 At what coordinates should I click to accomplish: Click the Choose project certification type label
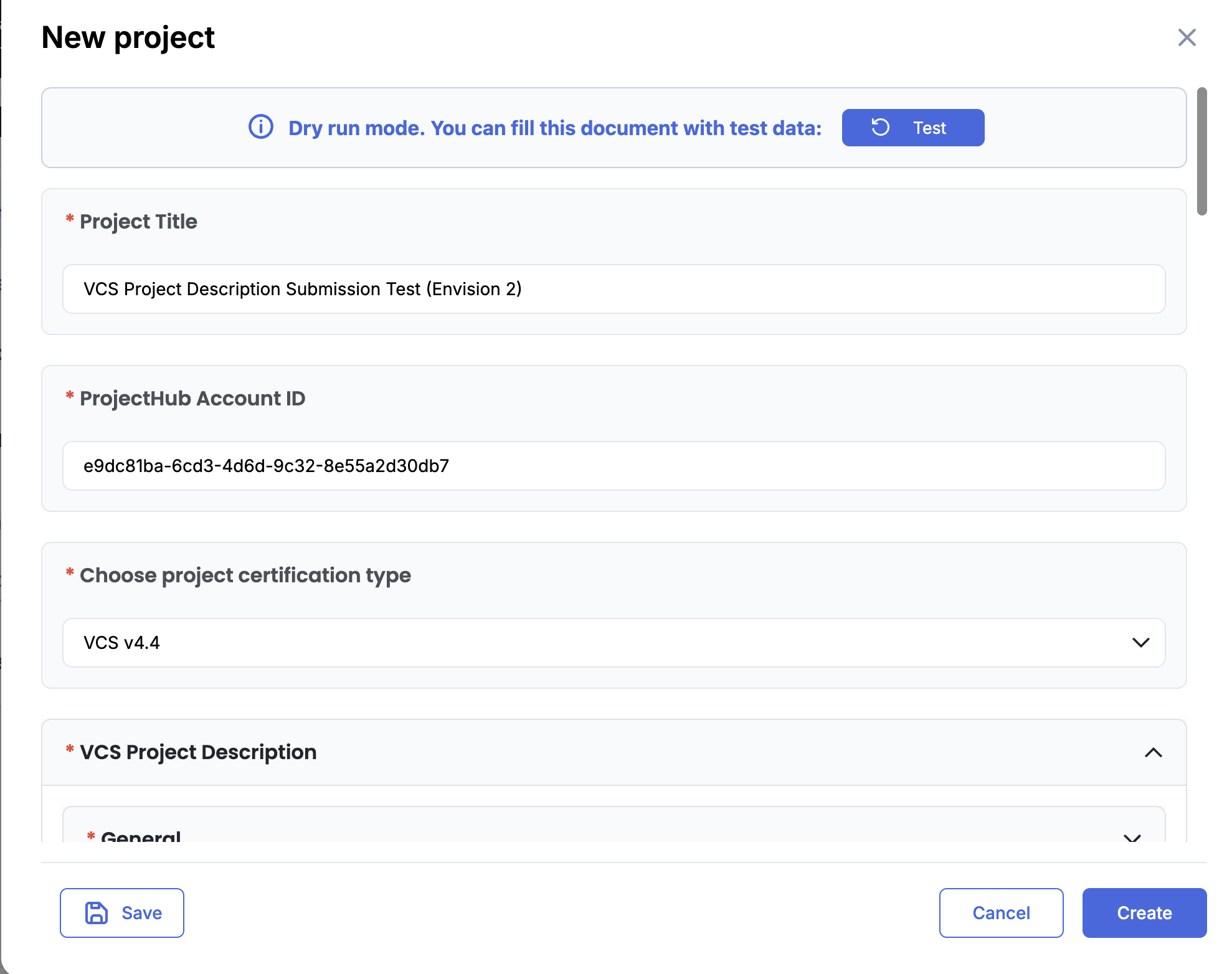[245, 575]
